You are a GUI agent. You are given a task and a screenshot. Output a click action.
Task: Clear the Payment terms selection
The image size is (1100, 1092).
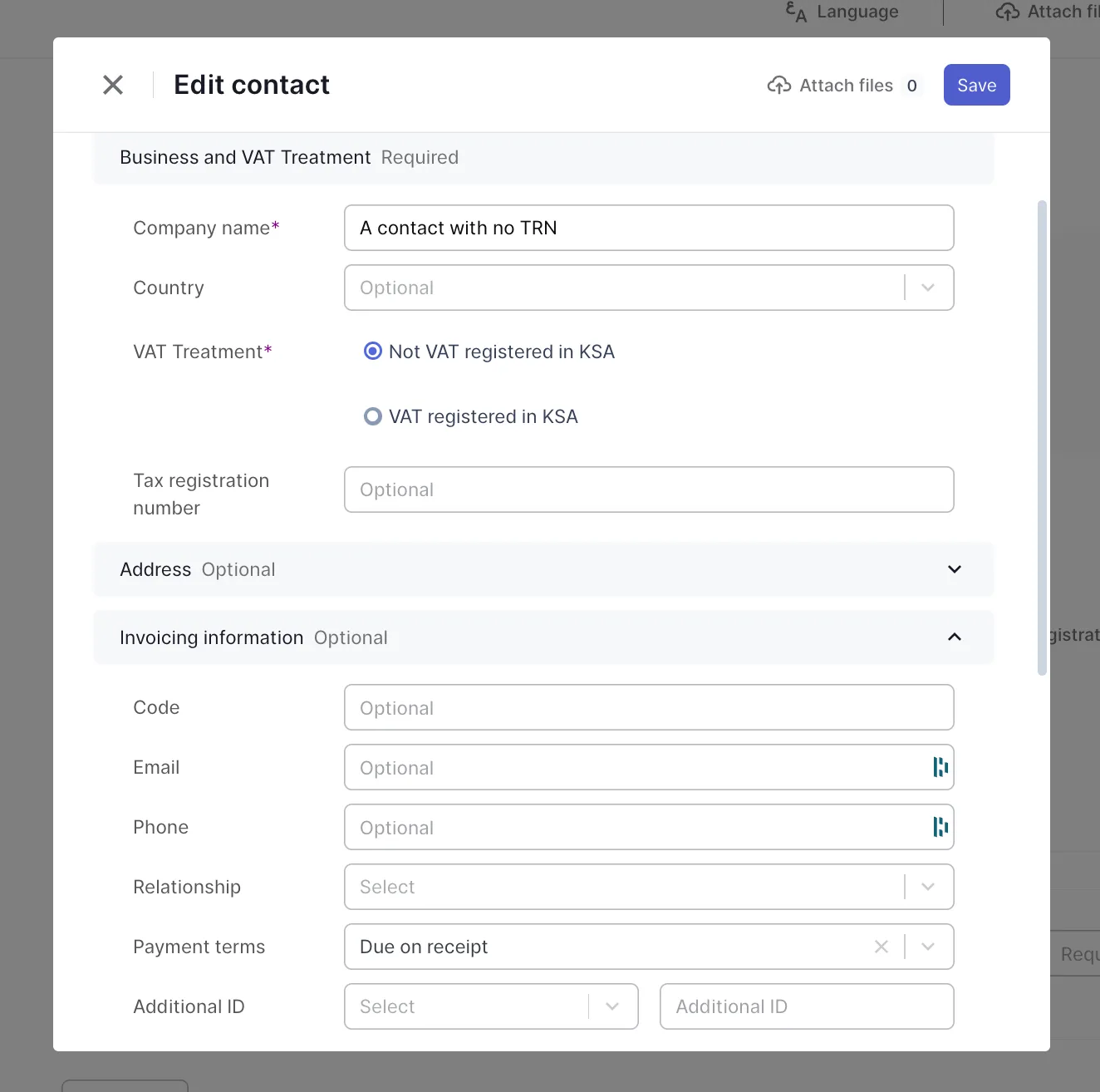[x=881, y=947]
